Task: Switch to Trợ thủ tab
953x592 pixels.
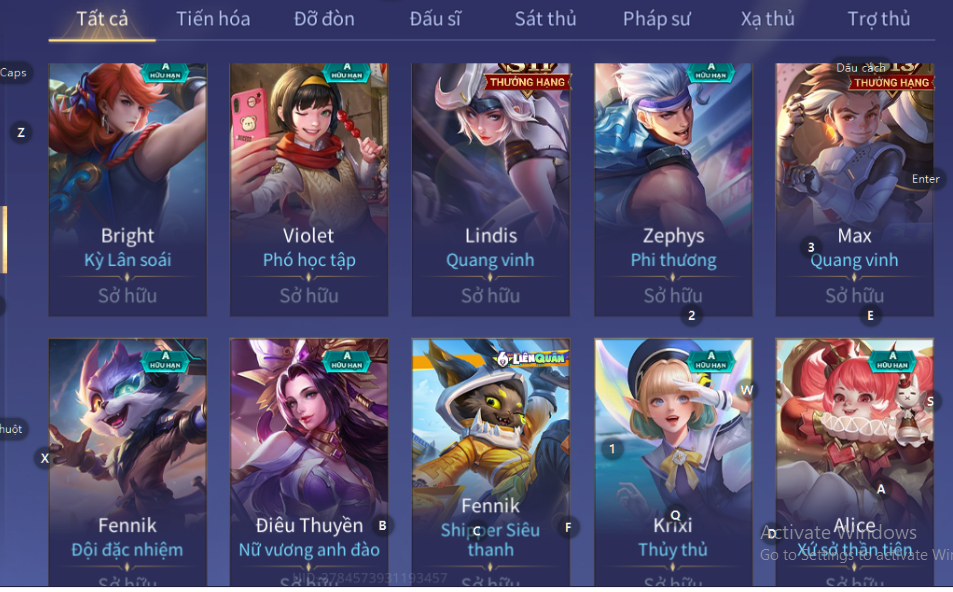Action: (x=879, y=19)
